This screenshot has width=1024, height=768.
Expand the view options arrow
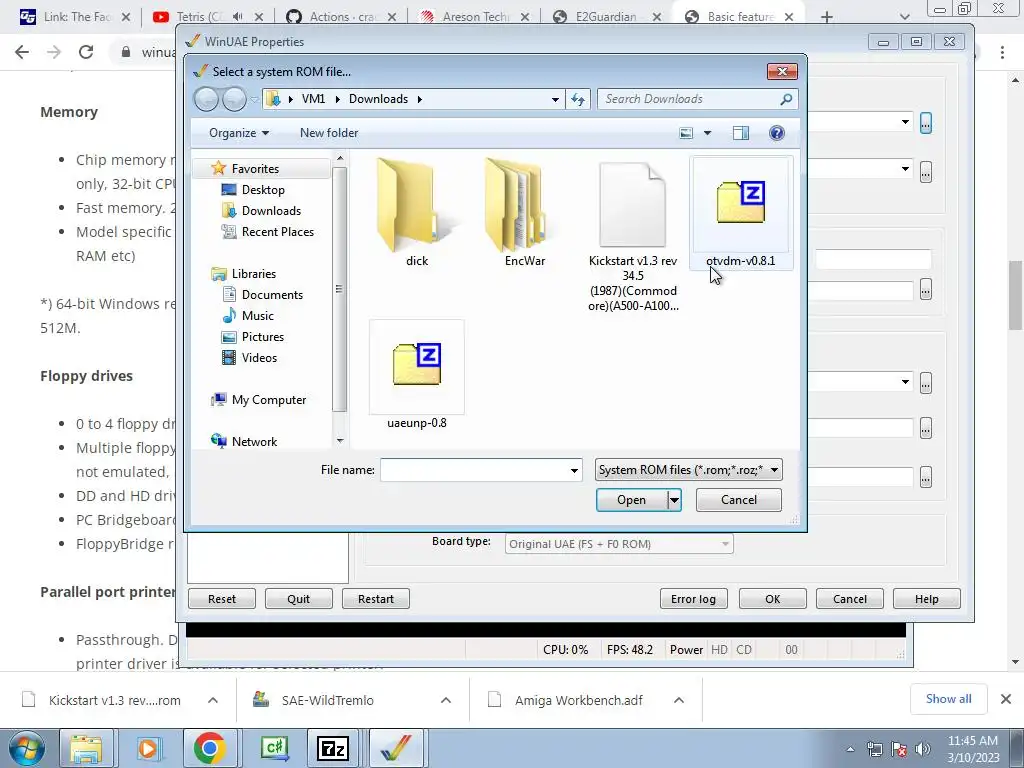[x=707, y=133]
